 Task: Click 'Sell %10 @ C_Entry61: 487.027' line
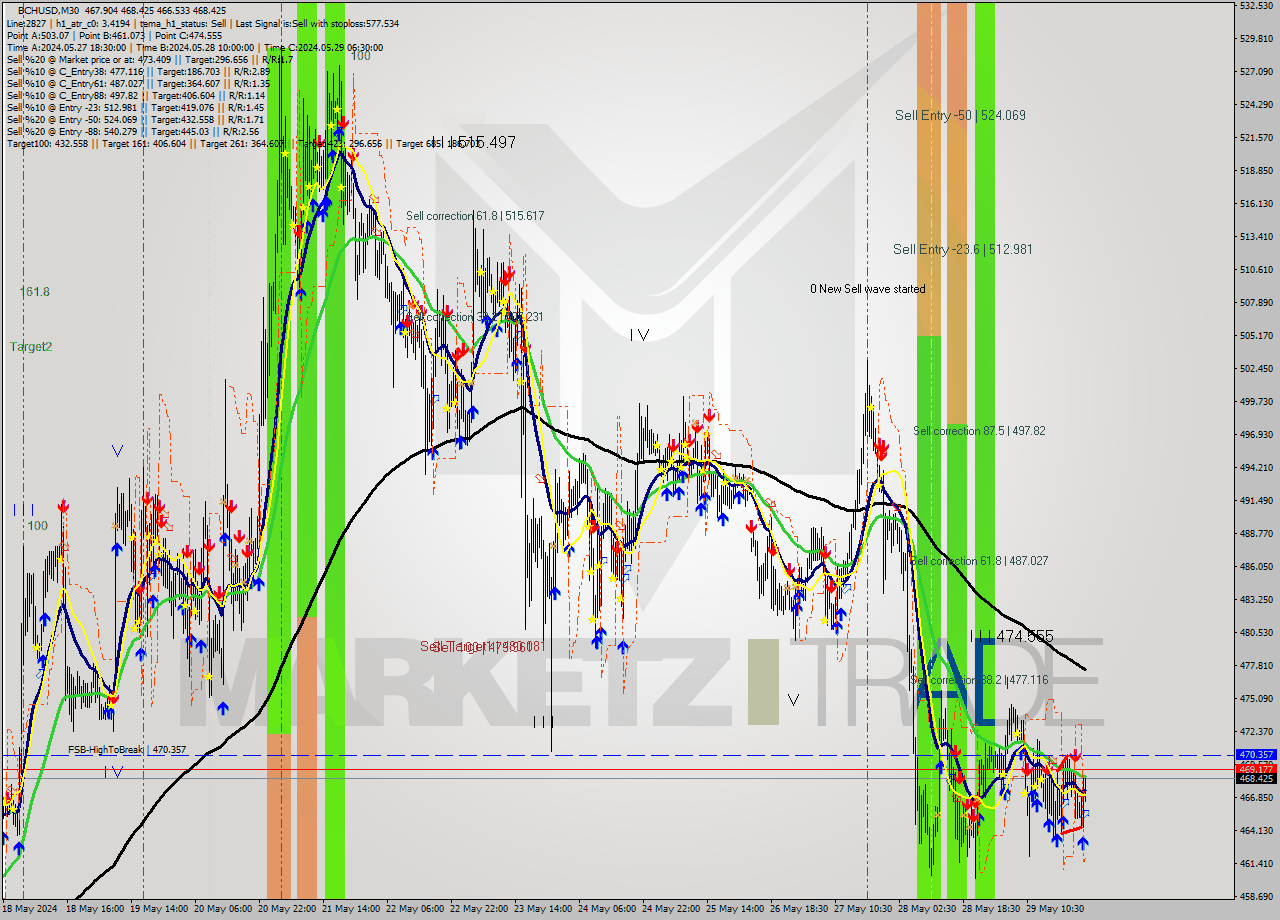[x=138, y=83]
